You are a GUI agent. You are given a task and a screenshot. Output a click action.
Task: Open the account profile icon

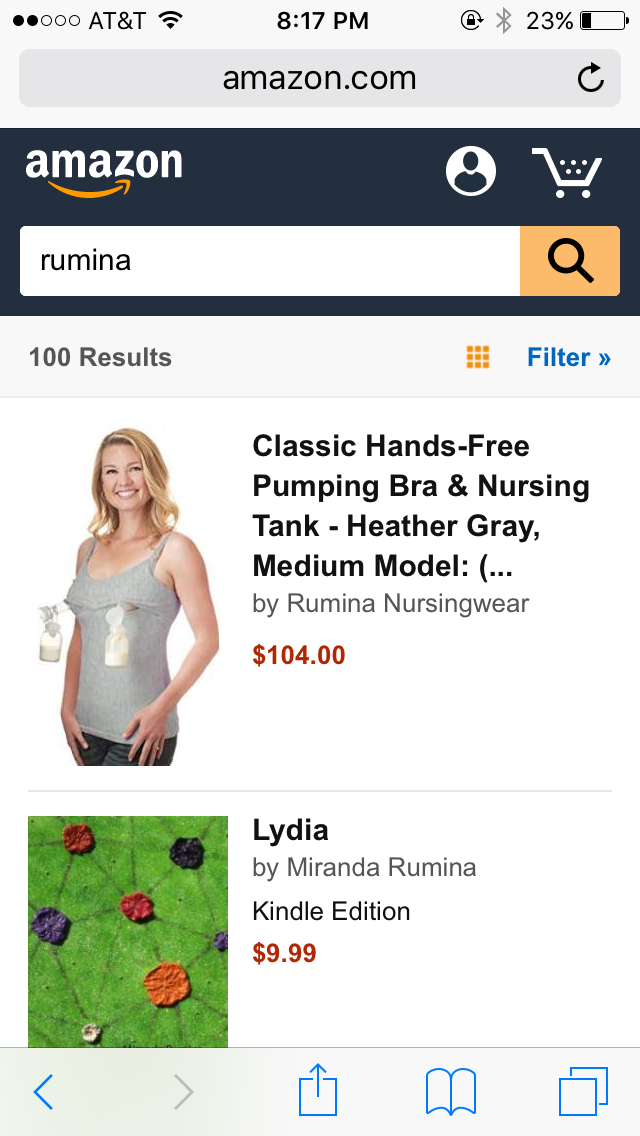471,172
